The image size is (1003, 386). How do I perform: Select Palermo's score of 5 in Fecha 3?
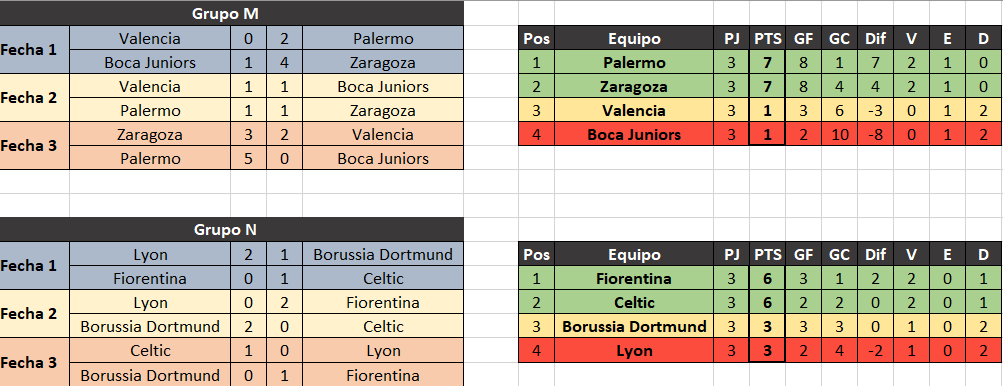(248, 158)
